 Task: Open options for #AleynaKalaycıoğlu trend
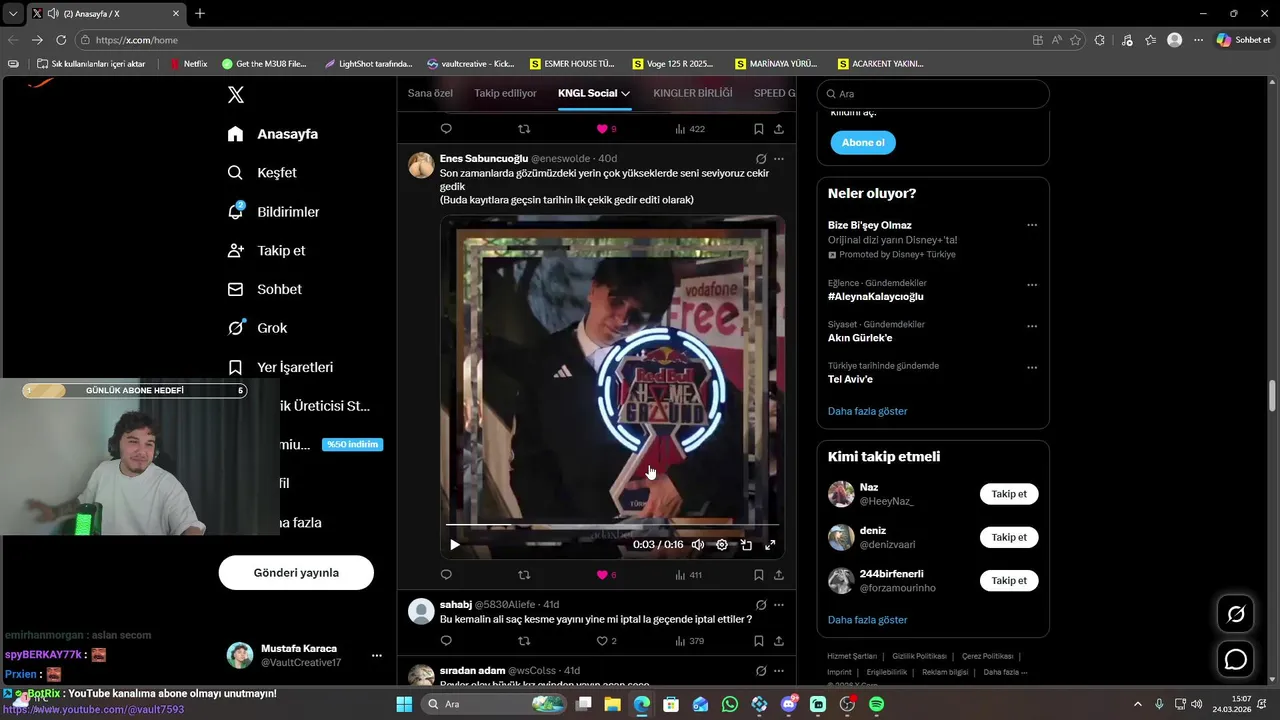point(1032,285)
